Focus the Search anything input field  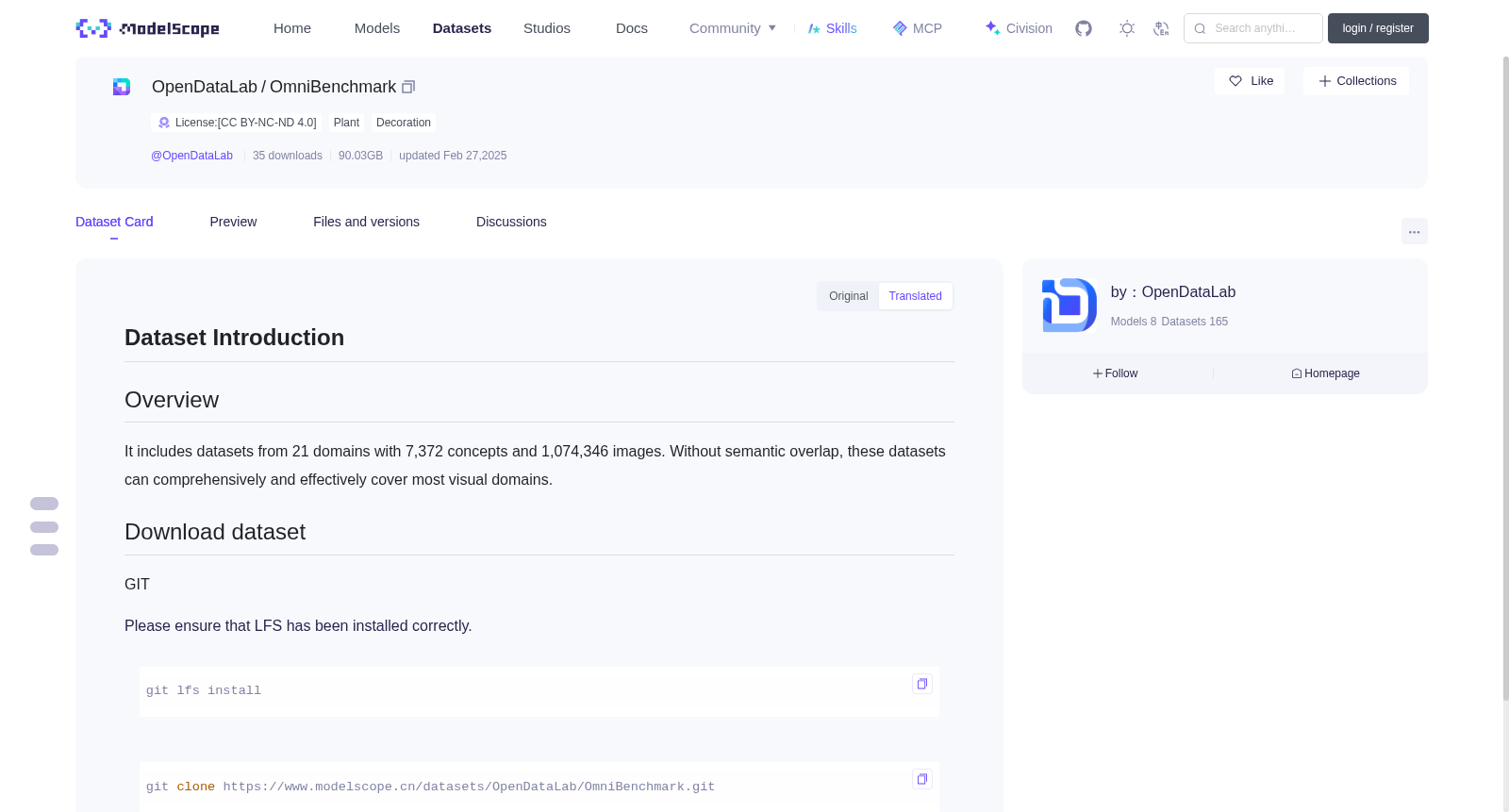pyautogui.click(x=1253, y=28)
